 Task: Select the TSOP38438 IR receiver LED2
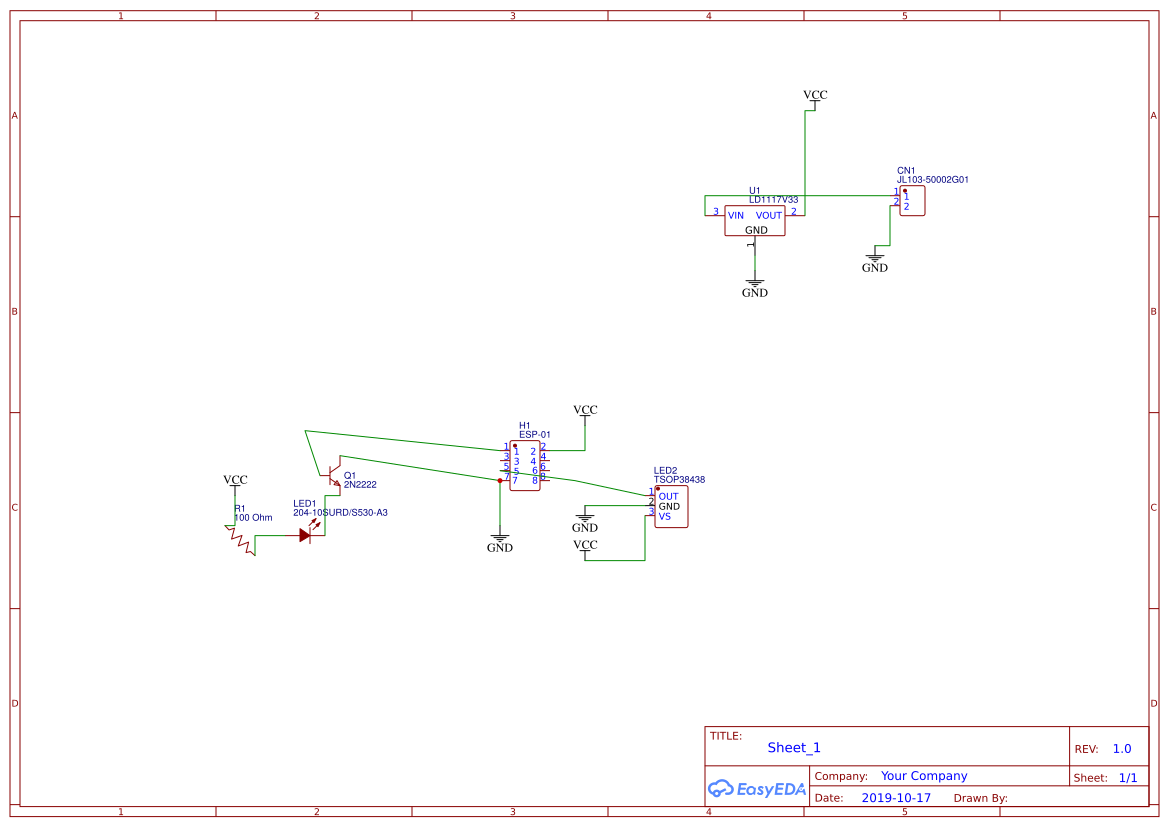point(670,507)
